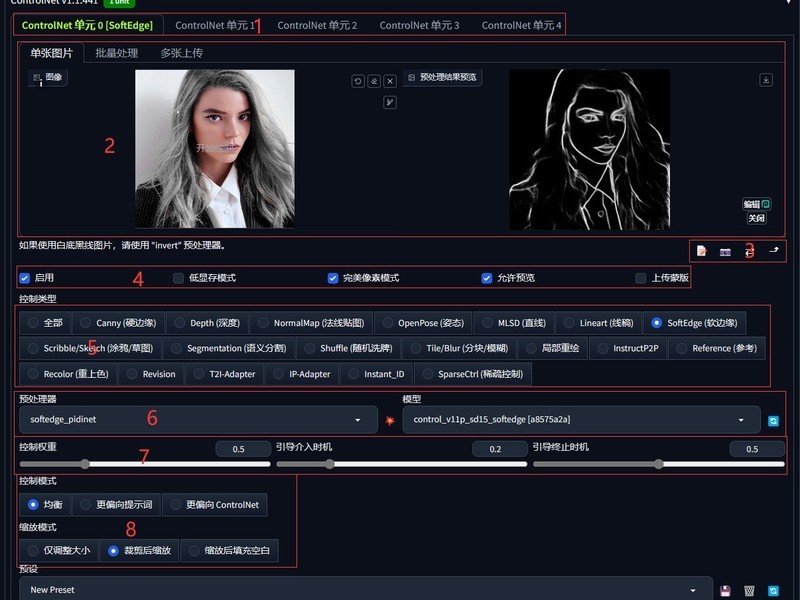Choose the OpenPose (姿态) control type
This screenshot has width=800, height=600.
click(x=423, y=323)
